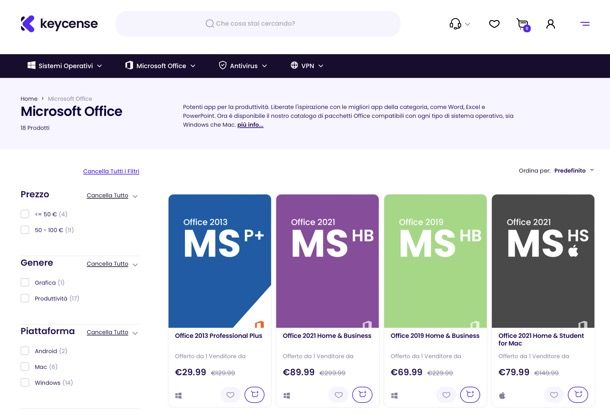The height and width of the screenshot is (413, 610).
Task: Click the search magnifier icon
Action: coord(210,24)
